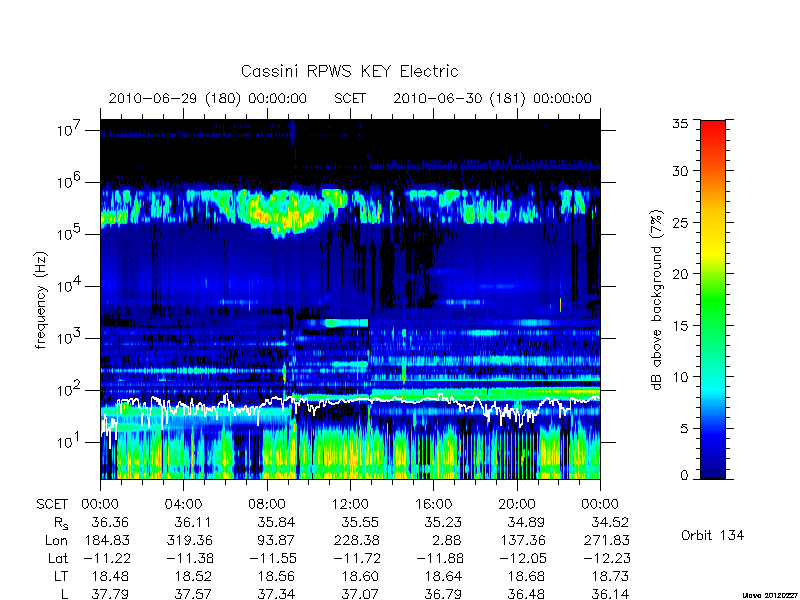Click the '35' colorbar tick label

680,124
